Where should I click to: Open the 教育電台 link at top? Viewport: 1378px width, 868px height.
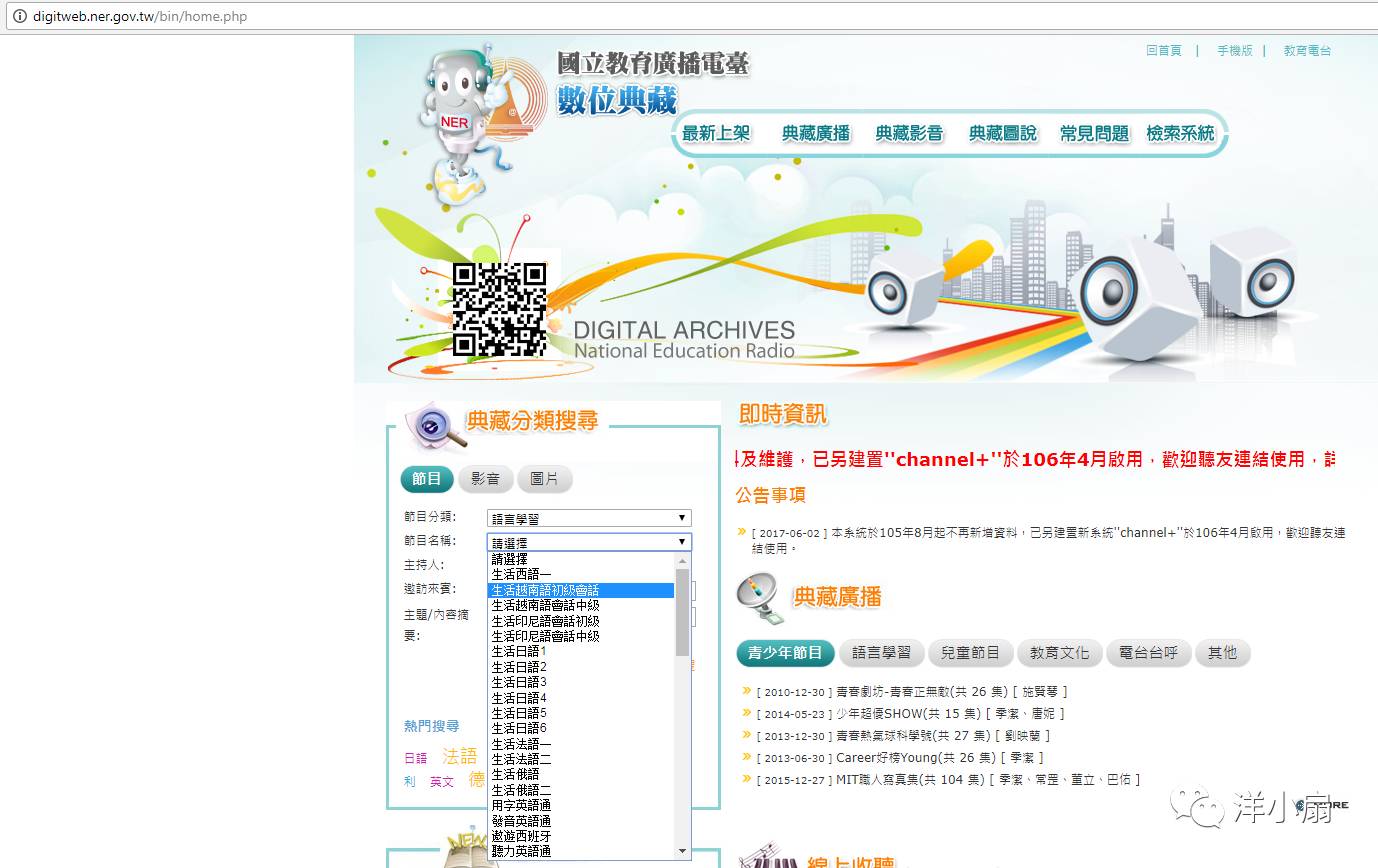coord(1308,50)
